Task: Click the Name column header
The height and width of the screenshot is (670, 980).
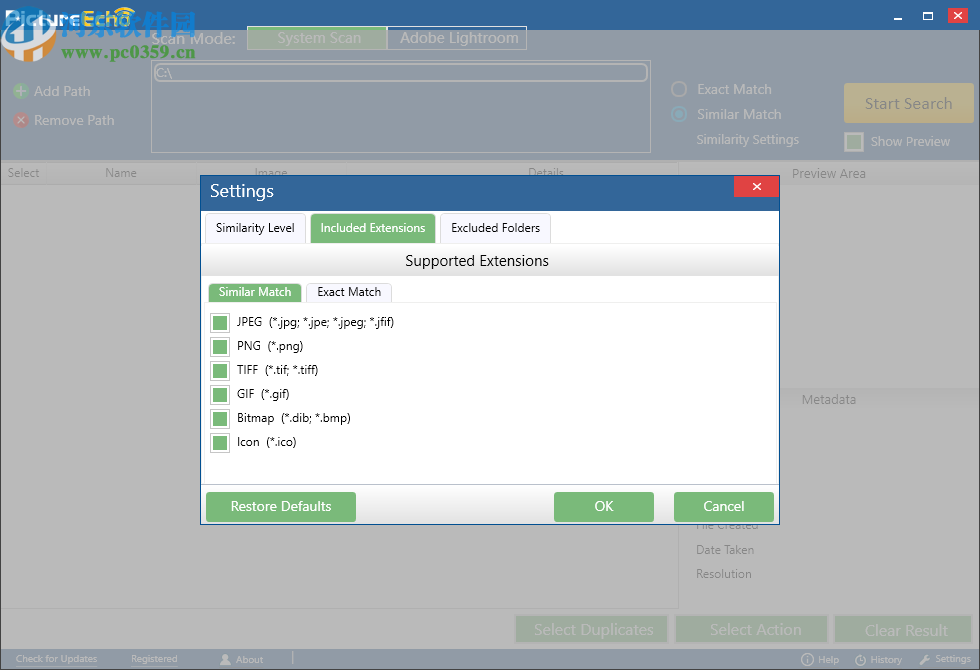Action: click(121, 173)
